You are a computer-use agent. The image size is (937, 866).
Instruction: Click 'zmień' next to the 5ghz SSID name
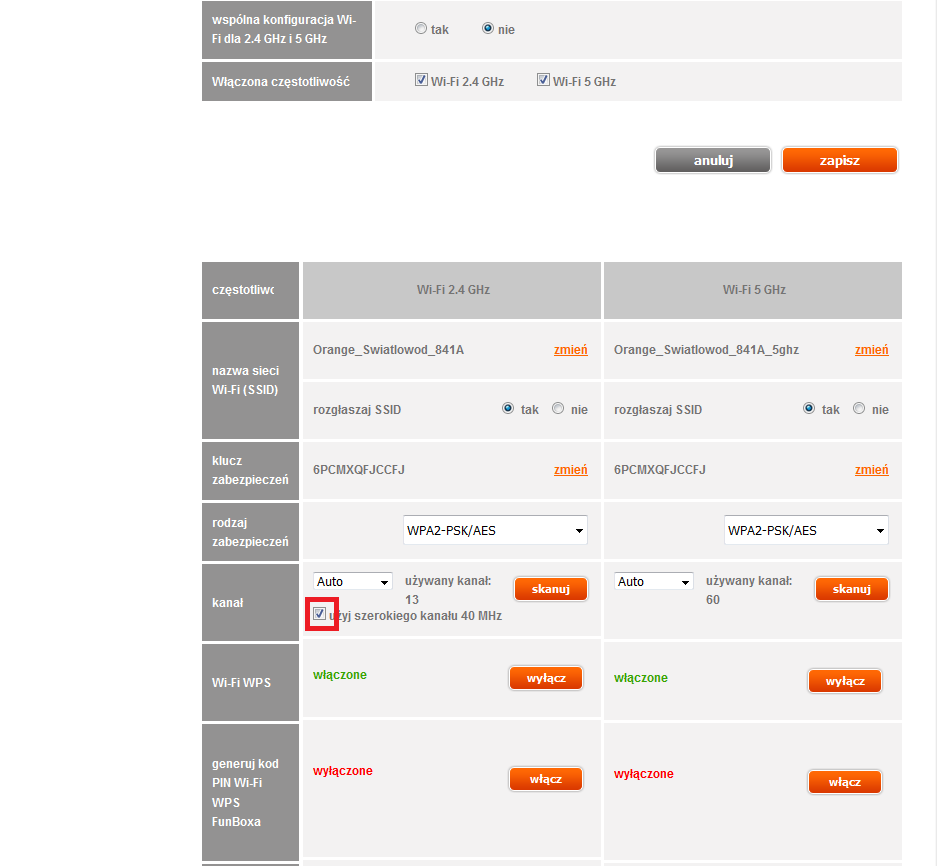871,350
